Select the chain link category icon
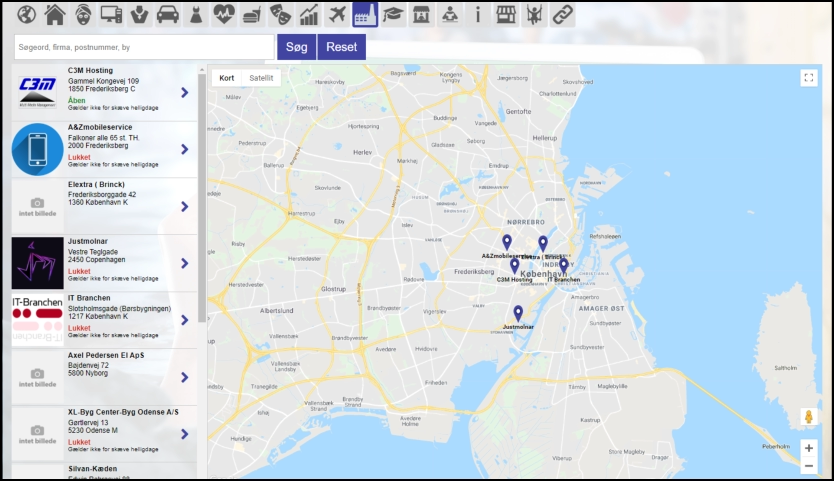The image size is (834, 481). pyautogui.click(x=562, y=14)
